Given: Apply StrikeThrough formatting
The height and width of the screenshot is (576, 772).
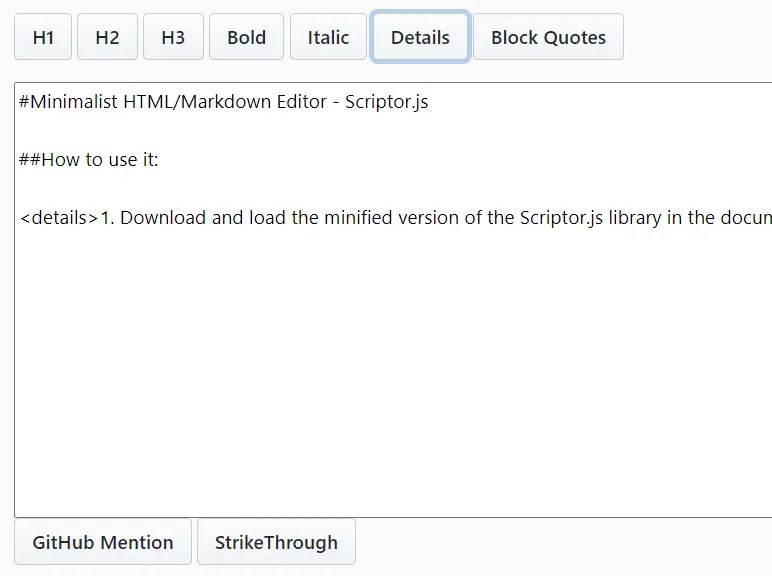Looking at the screenshot, I should 276,542.
